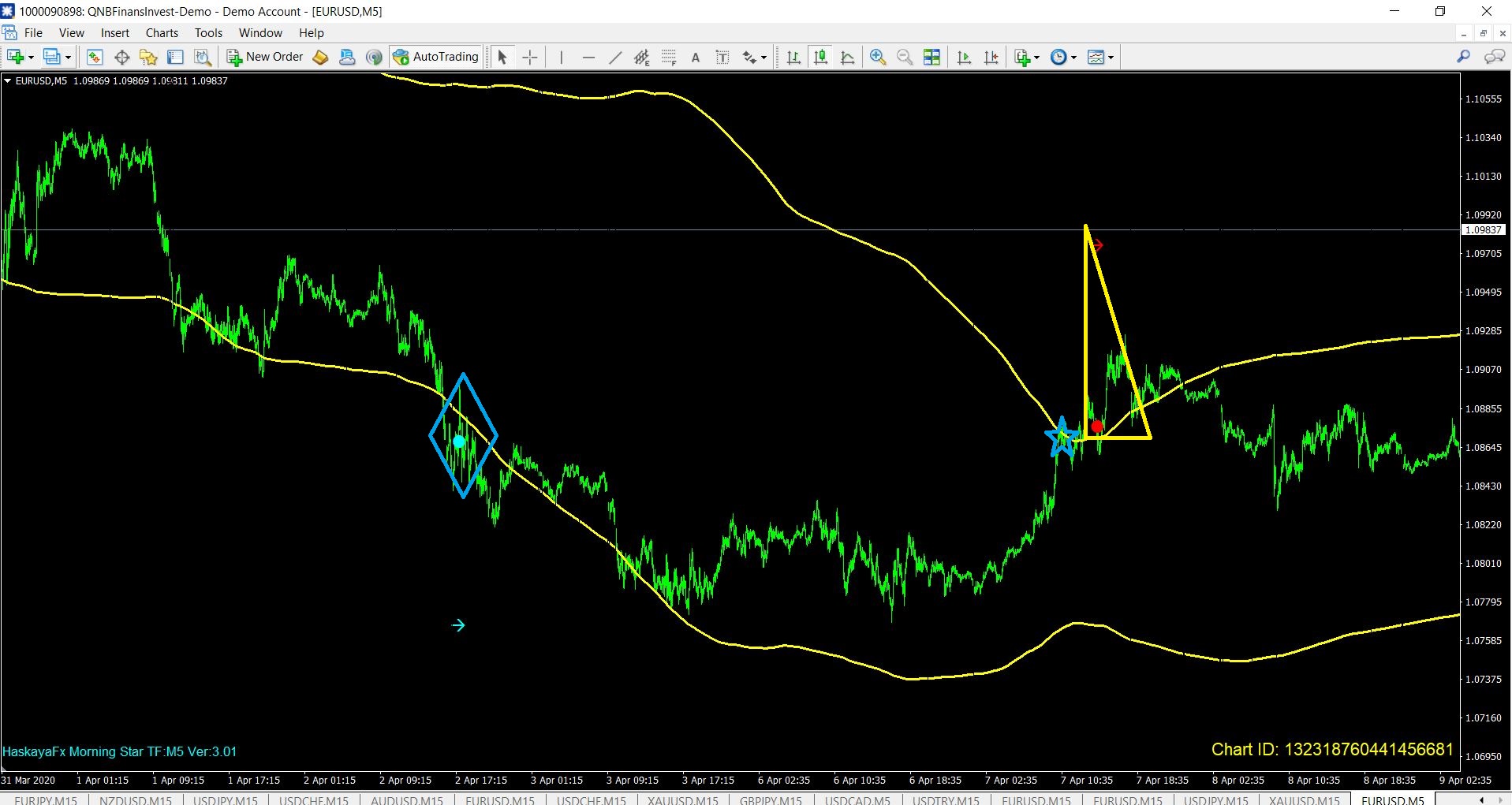Click the 1.09837 current price label
The image size is (1512, 805).
pos(1483,230)
